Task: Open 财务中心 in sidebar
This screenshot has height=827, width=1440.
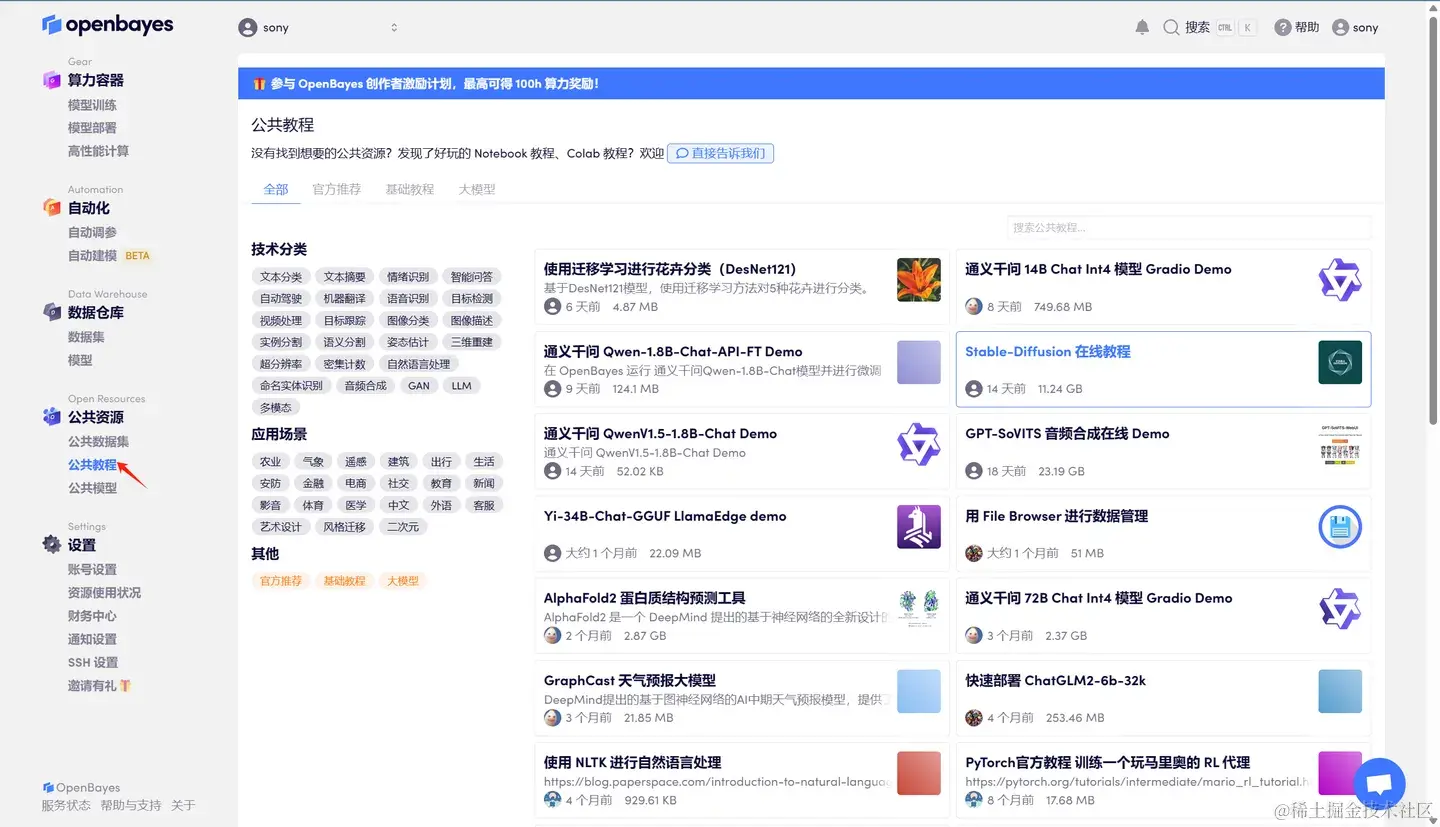Action: 92,616
